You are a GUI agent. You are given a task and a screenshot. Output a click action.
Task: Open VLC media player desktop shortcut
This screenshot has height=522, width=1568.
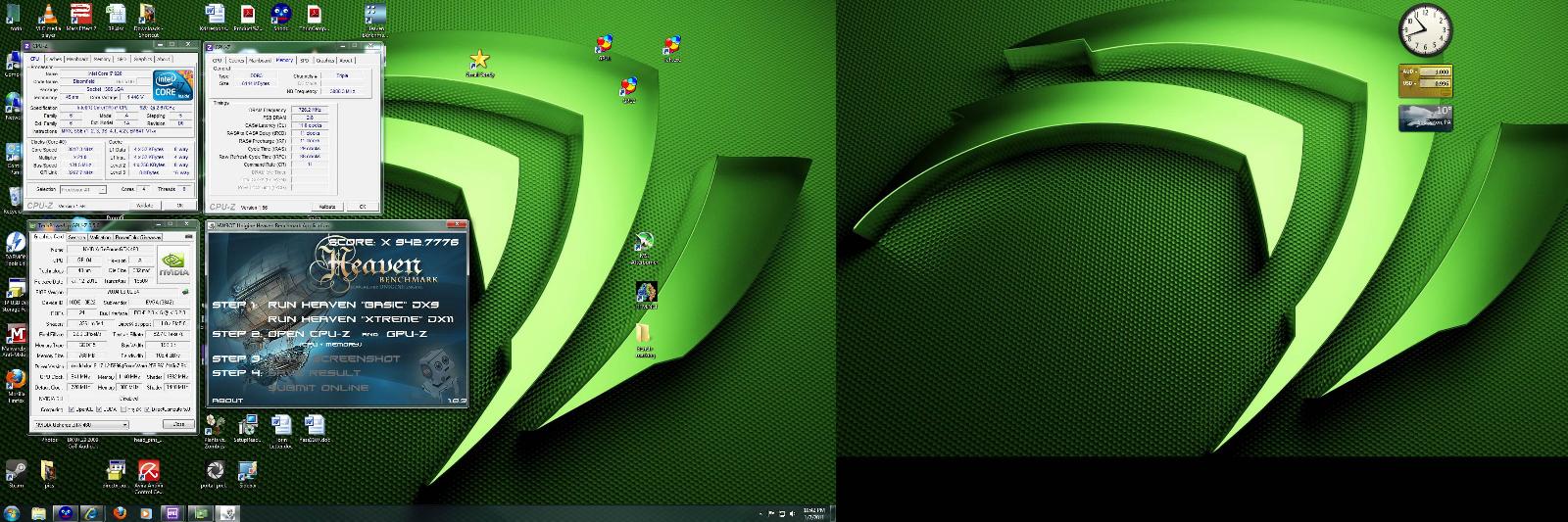(49, 20)
